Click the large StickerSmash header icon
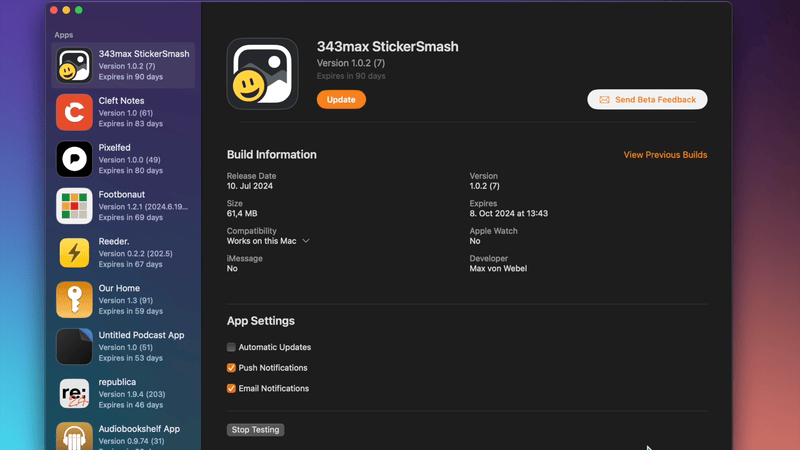 click(x=262, y=74)
